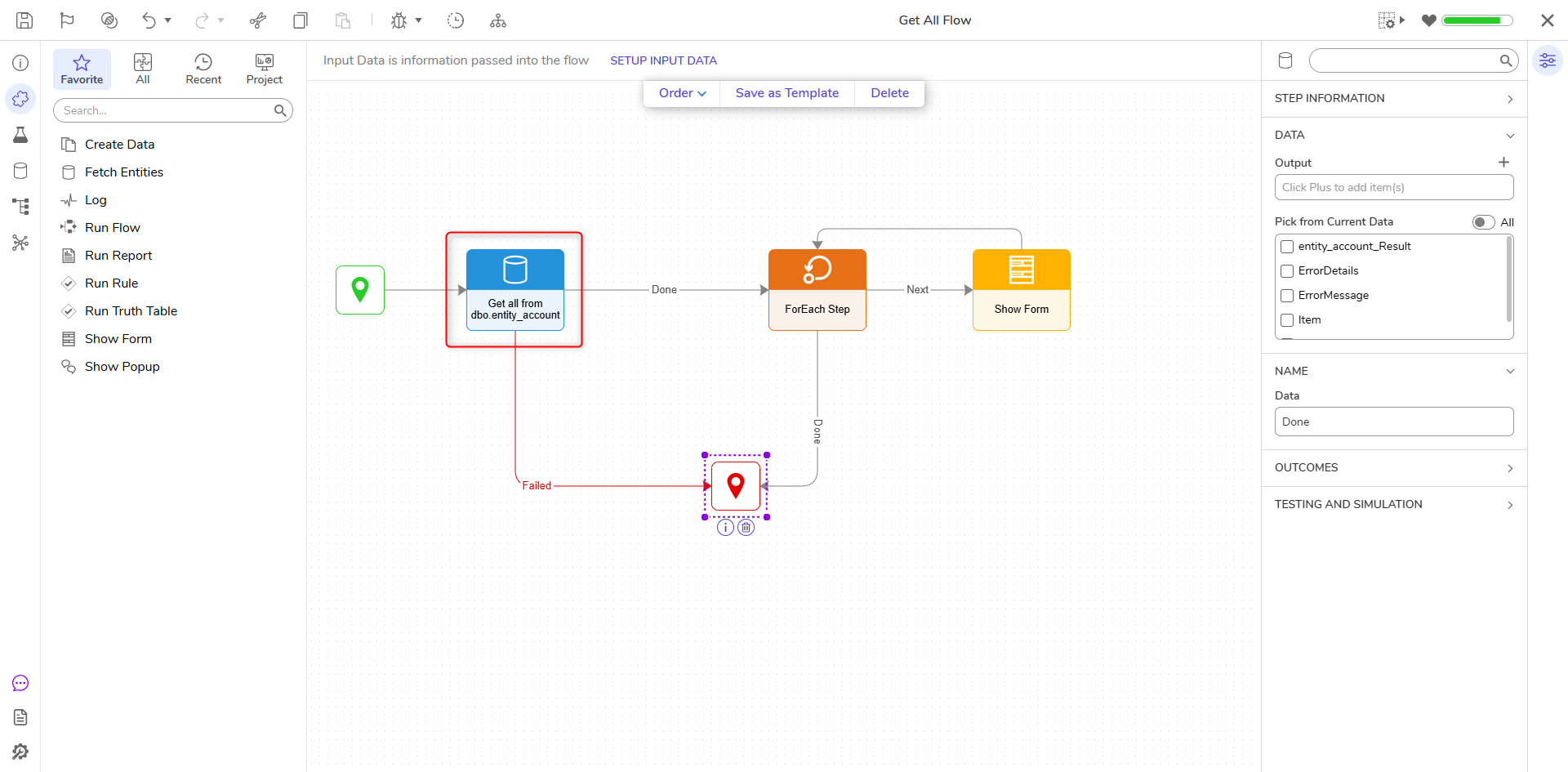Viewport: 1568px width, 772px height.
Task: Open the database icon in left sidebar
Action: coord(20,171)
